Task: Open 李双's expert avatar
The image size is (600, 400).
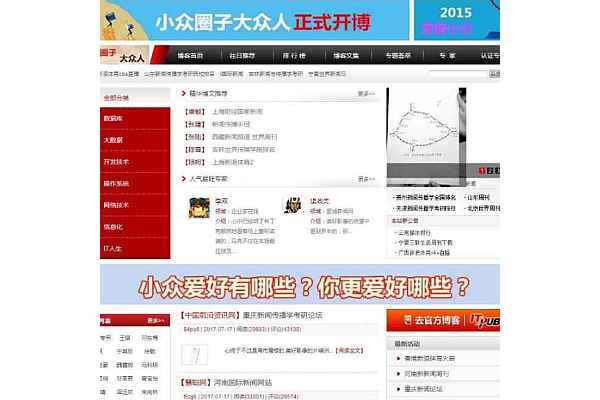Action: click(x=199, y=206)
